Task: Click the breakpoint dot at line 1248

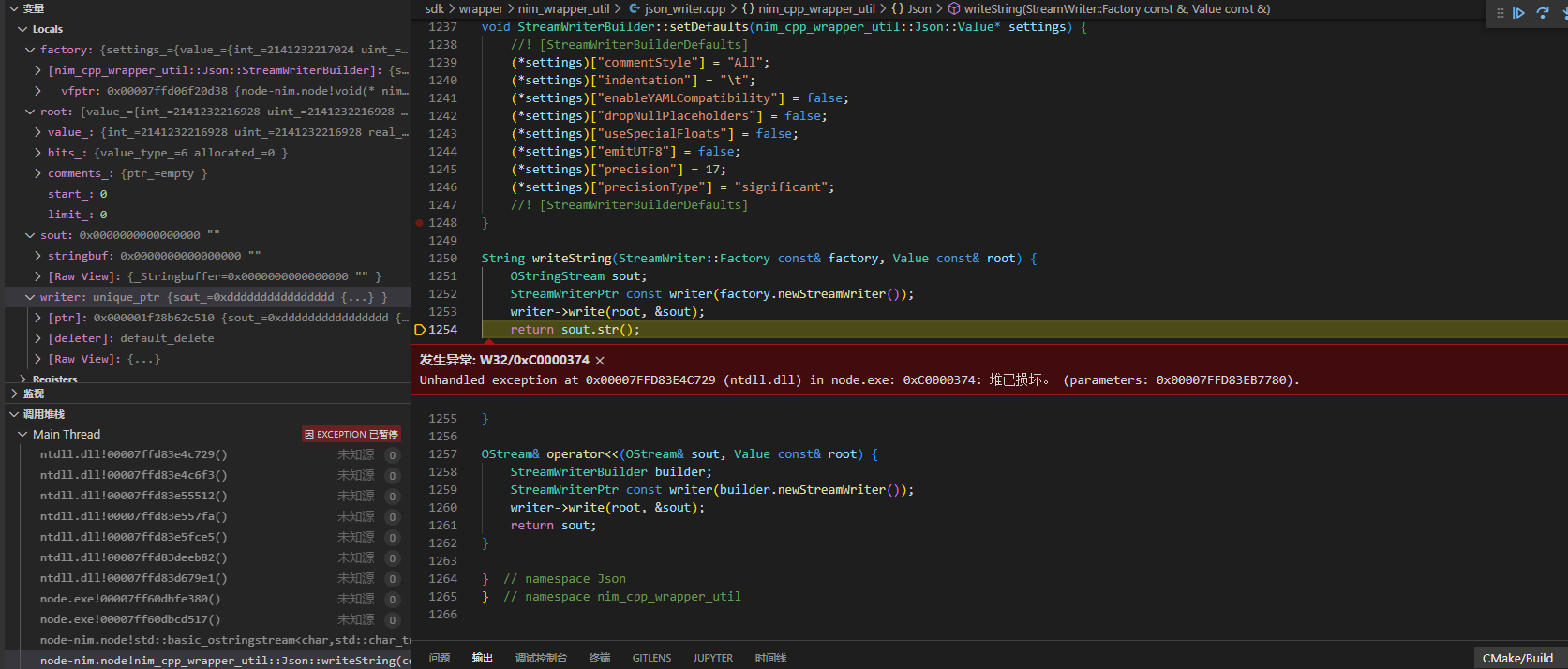Action: pos(419,223)
